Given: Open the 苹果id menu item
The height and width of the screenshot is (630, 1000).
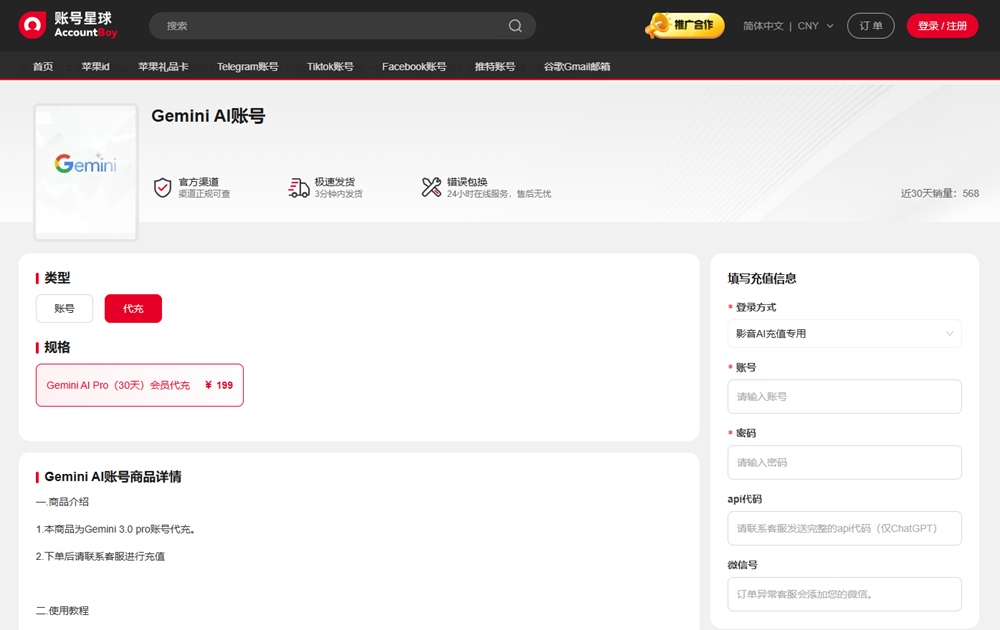Looking at the screenshot, I should click(x=95, y=67).
